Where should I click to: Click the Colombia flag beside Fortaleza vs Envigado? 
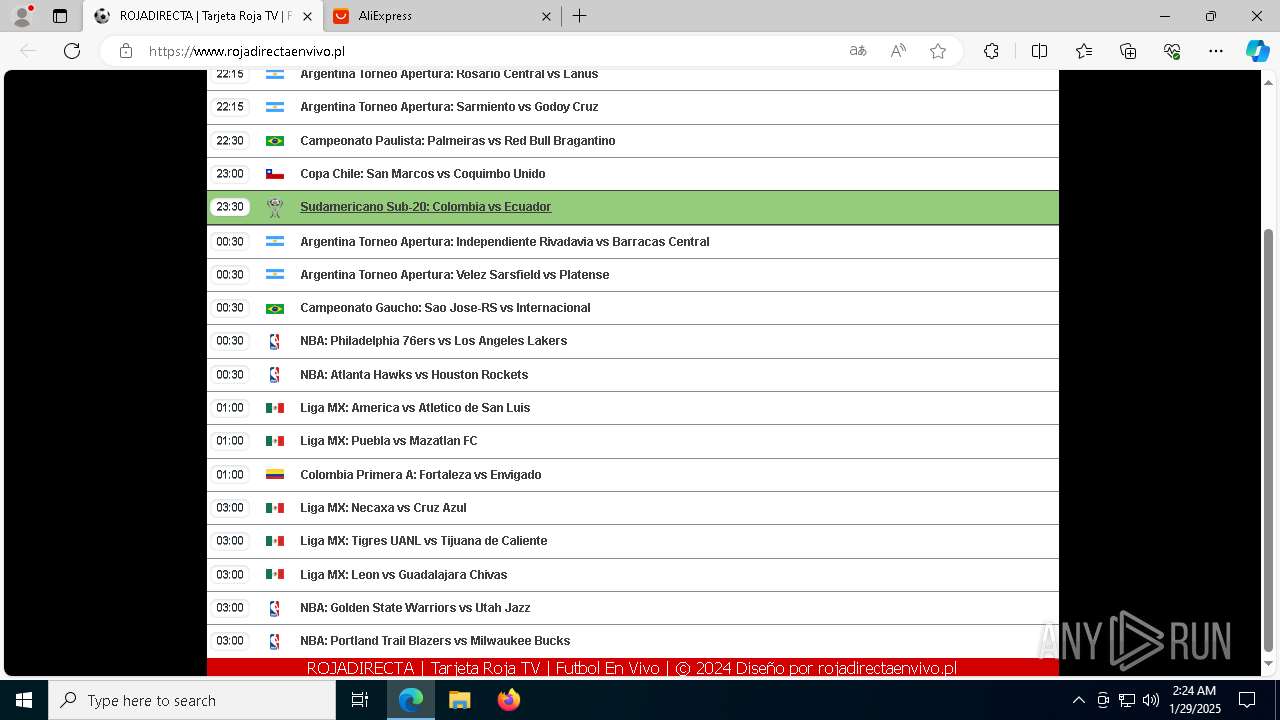tap(275, 475)
